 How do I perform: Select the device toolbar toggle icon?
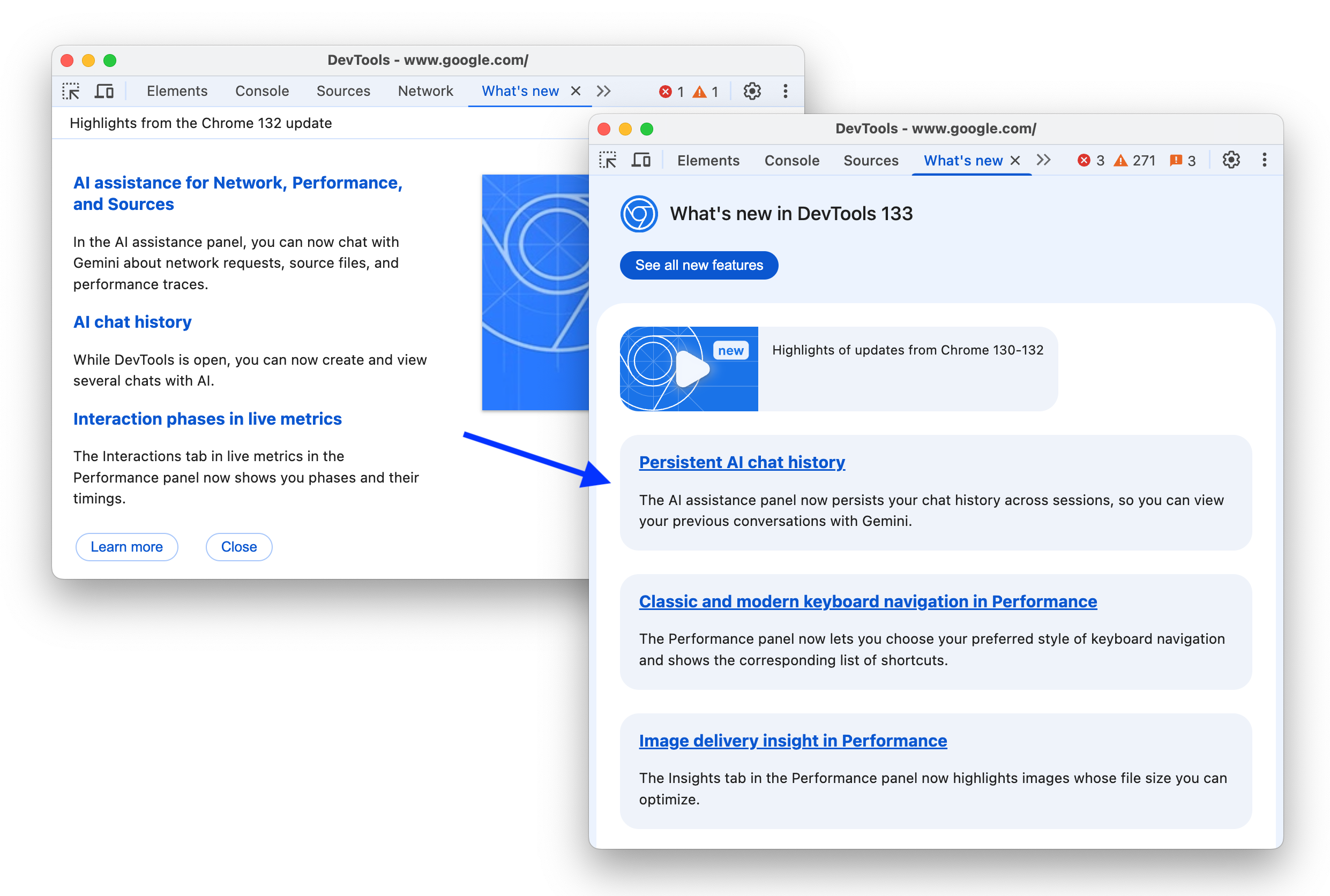tap(105, 90)
